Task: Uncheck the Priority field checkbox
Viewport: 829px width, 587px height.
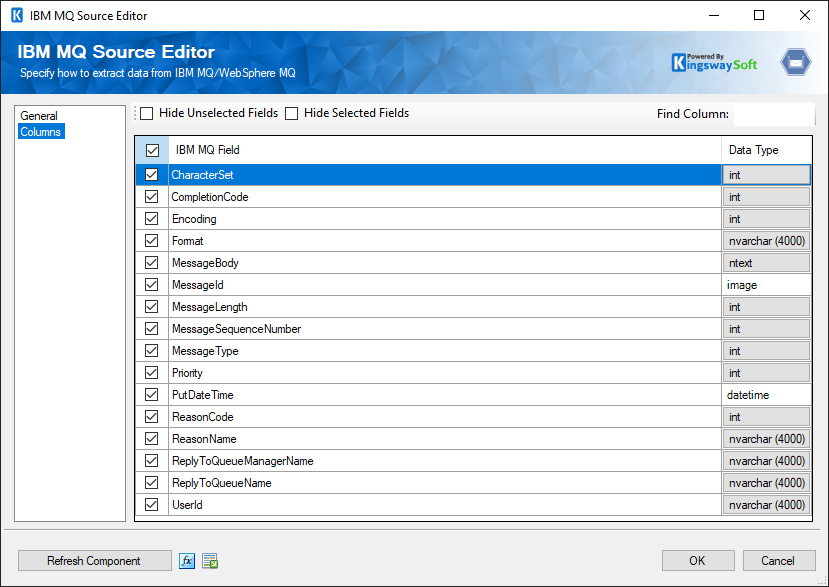Action: click(x=152, y=373)
